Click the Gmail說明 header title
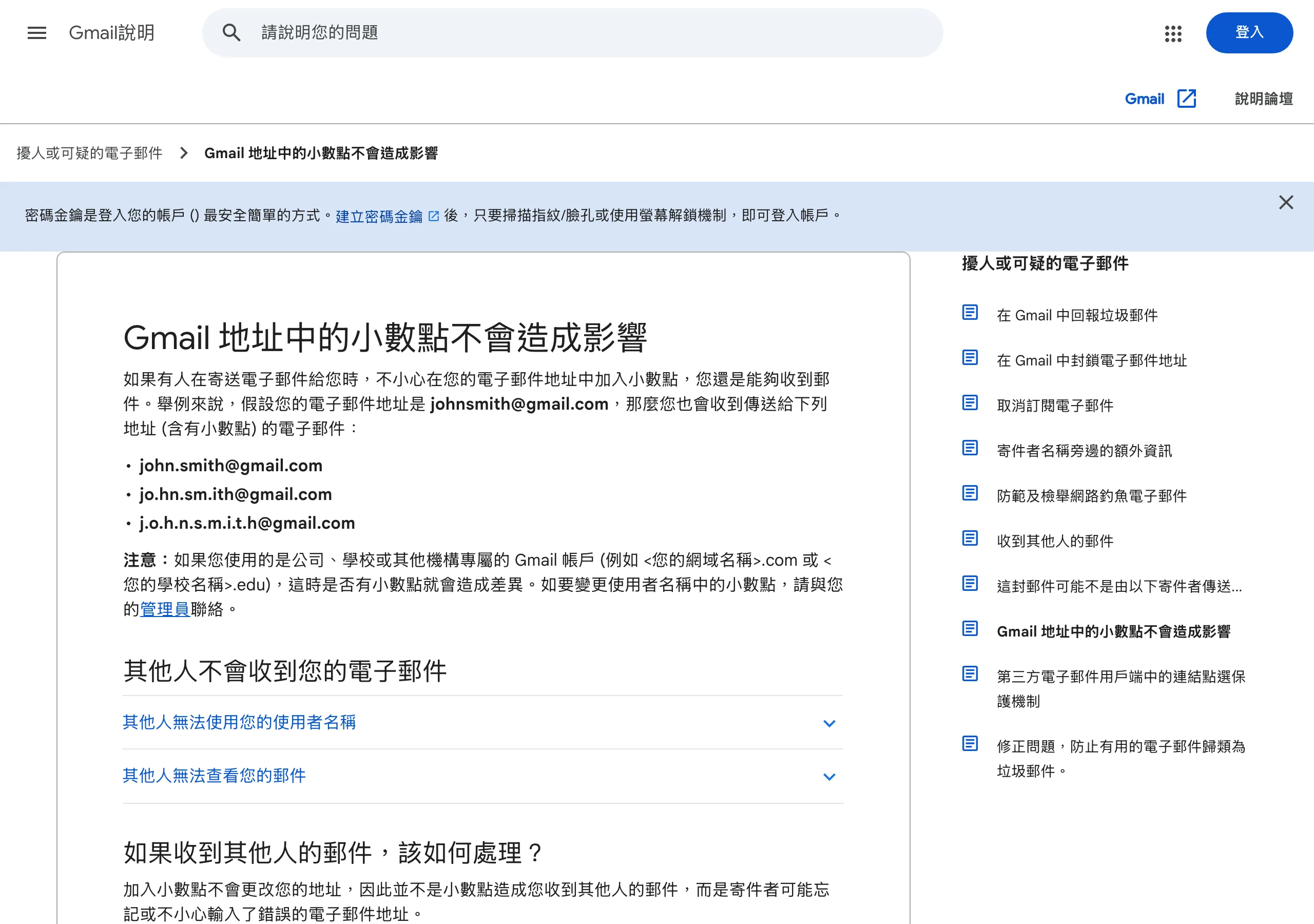 [111, 33]
